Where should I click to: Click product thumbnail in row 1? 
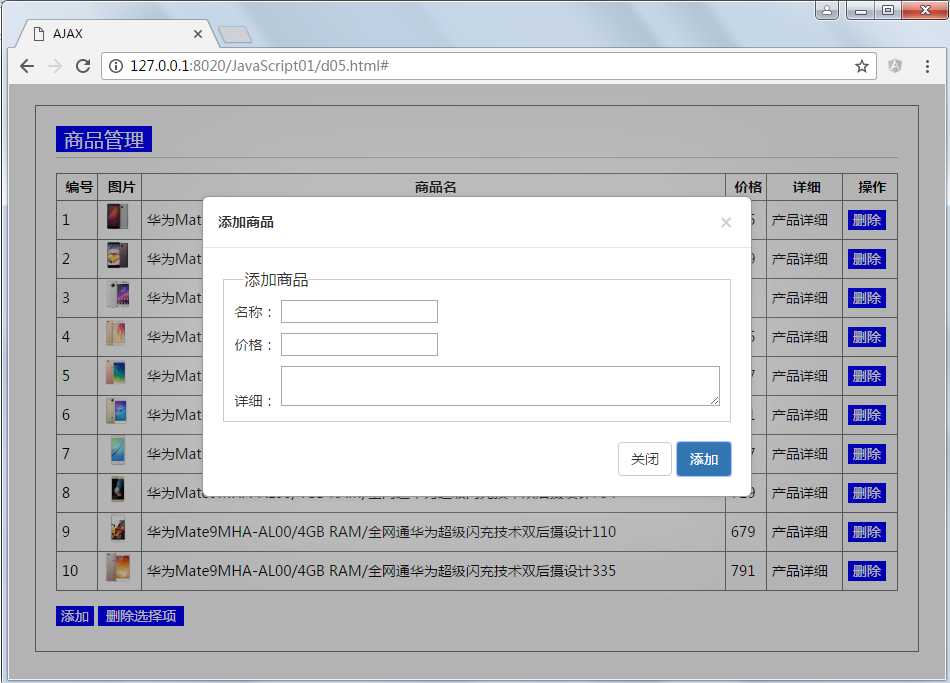pyautogui.click(x=117, y=216)
